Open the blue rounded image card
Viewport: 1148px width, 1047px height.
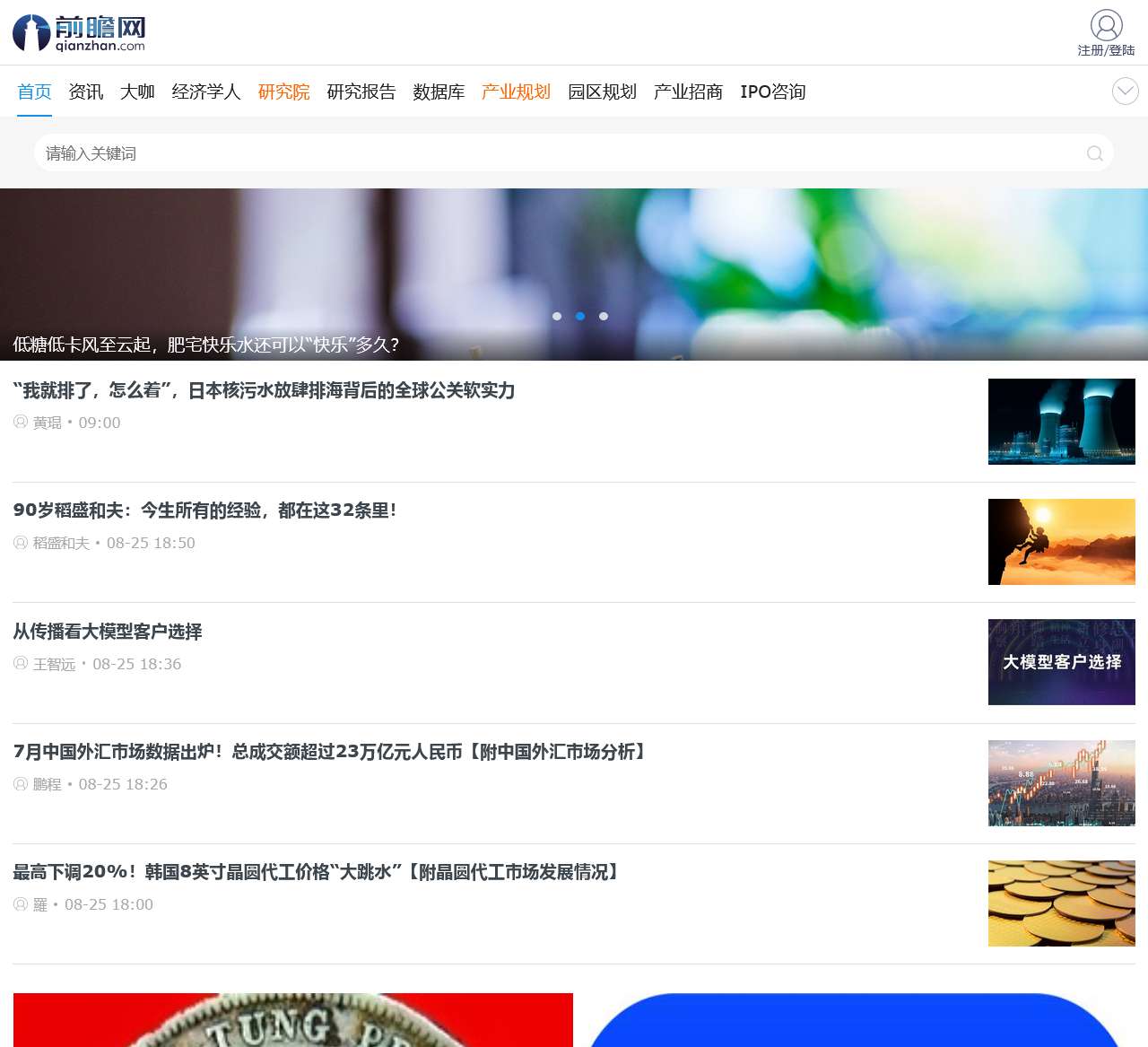[855, 1020]
